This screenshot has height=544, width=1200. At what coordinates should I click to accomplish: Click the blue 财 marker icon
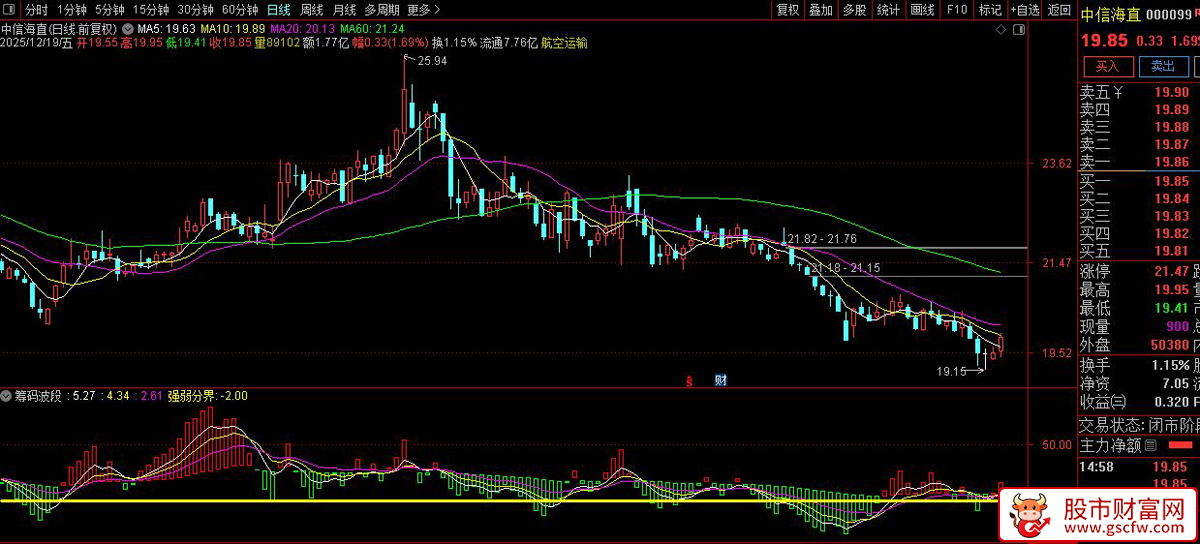721,381
